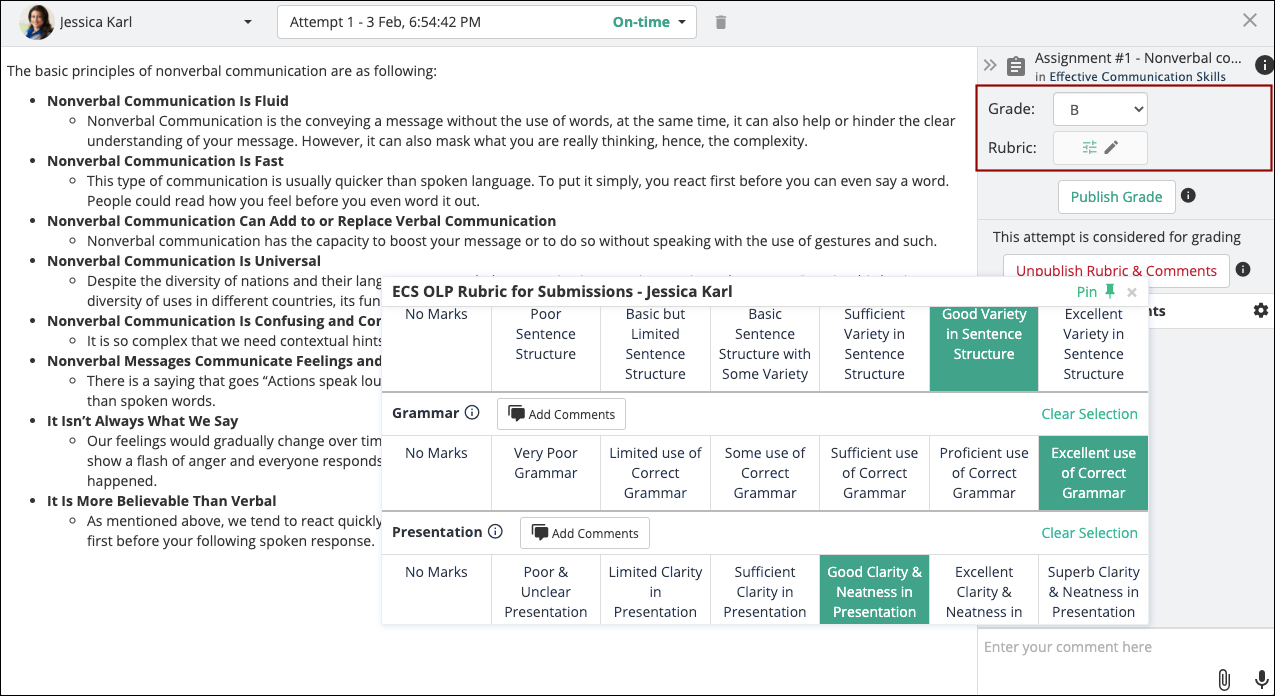Clear selection for the Presentation row
The width and height of the screenshot is (1275, 696).
tap(1089, 533)
